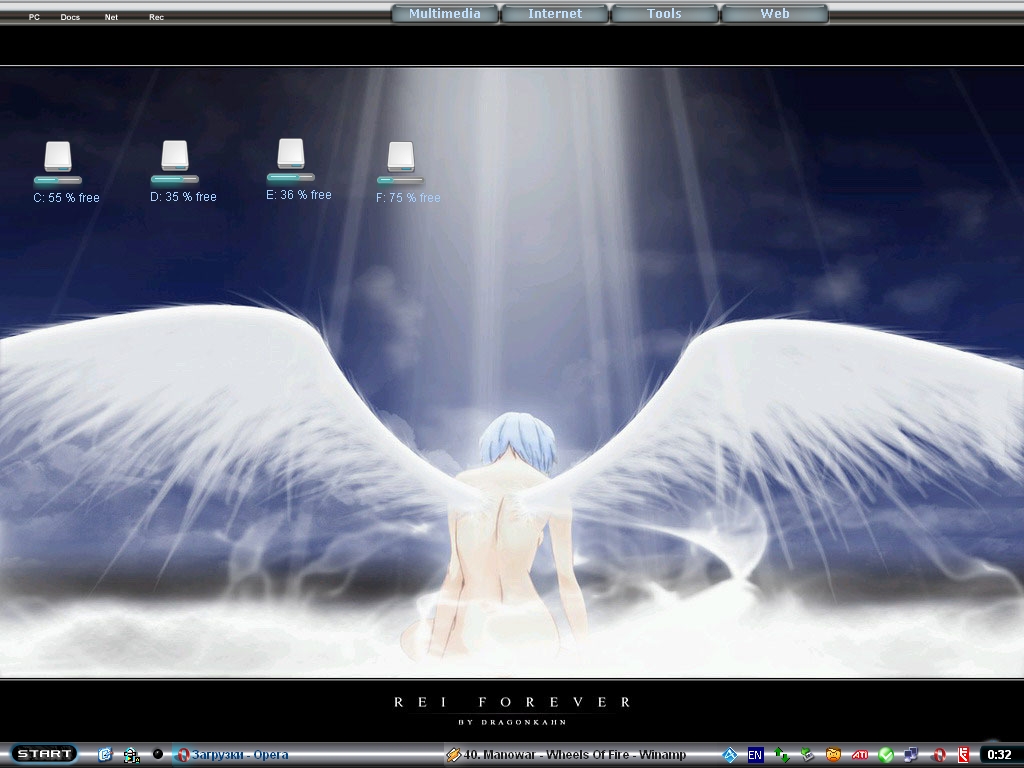Click the EN language indicator

point(755,755)
